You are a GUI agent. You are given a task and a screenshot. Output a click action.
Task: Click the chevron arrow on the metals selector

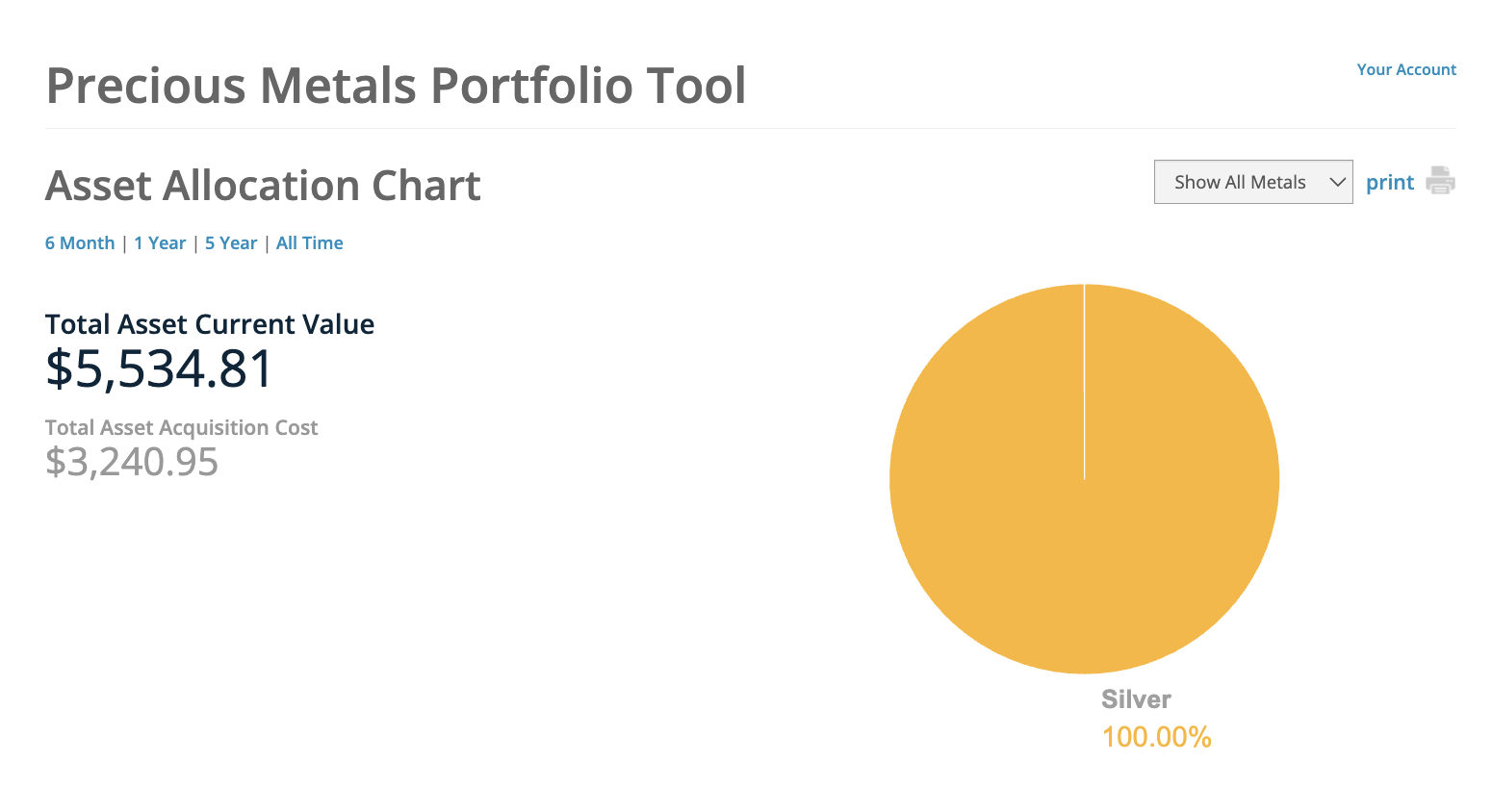(x=1337, y=182)
